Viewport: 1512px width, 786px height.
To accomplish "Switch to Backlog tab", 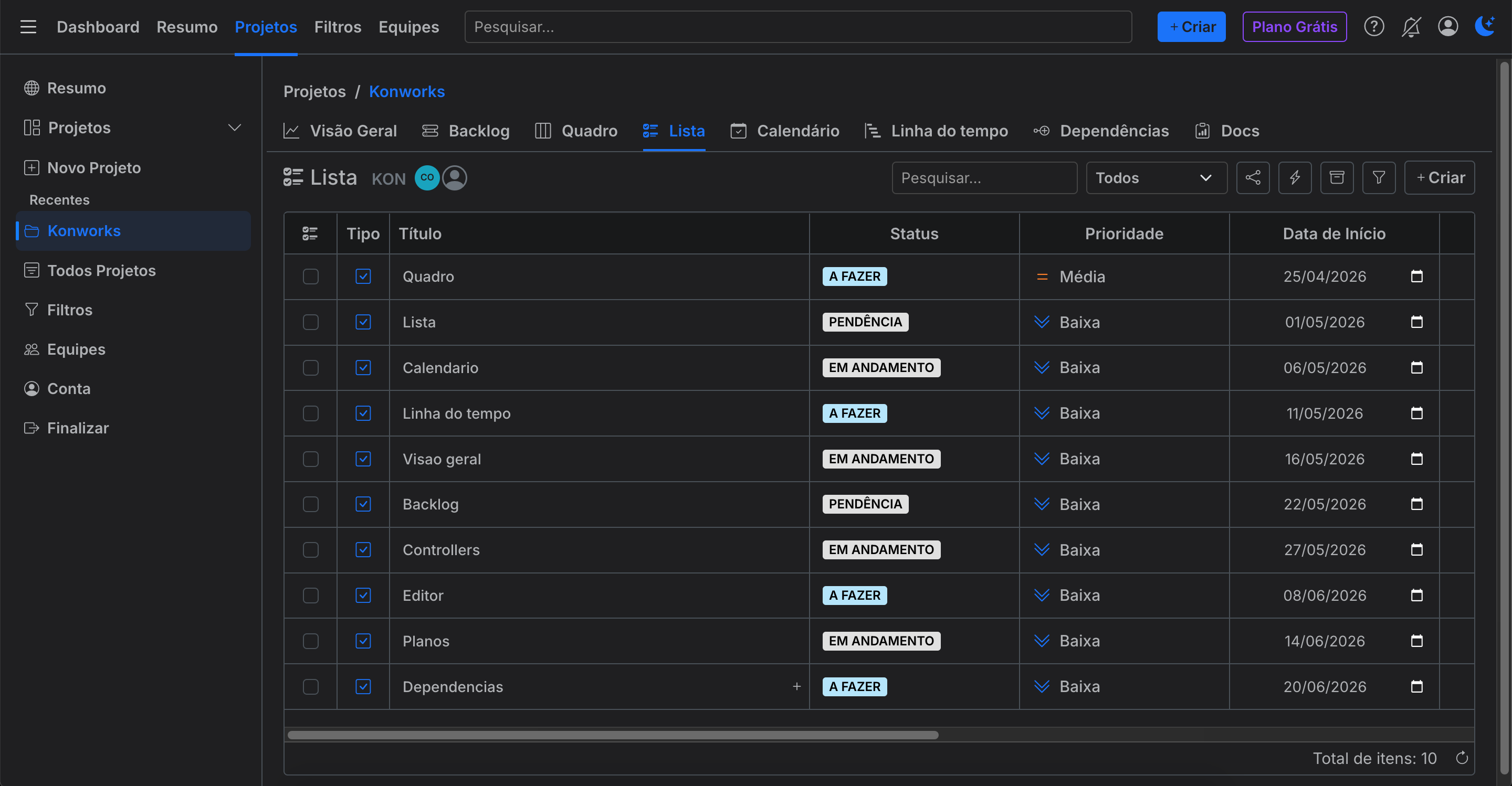I will pyautogui.click(x=466, y=131).
